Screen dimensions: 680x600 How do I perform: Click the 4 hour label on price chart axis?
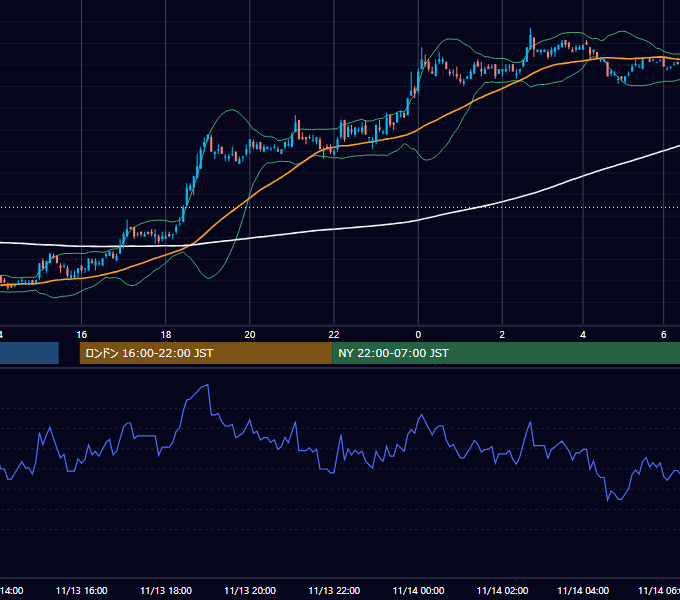583,335
